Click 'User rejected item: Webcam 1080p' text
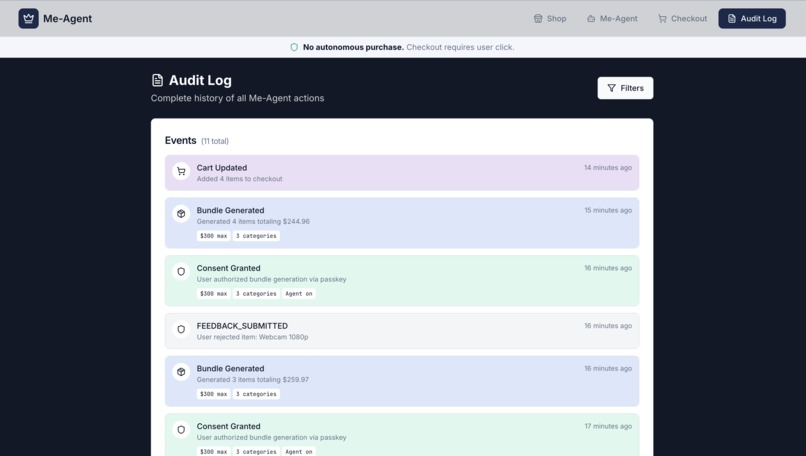Screen dimensions: 806x456 [252, 337]
